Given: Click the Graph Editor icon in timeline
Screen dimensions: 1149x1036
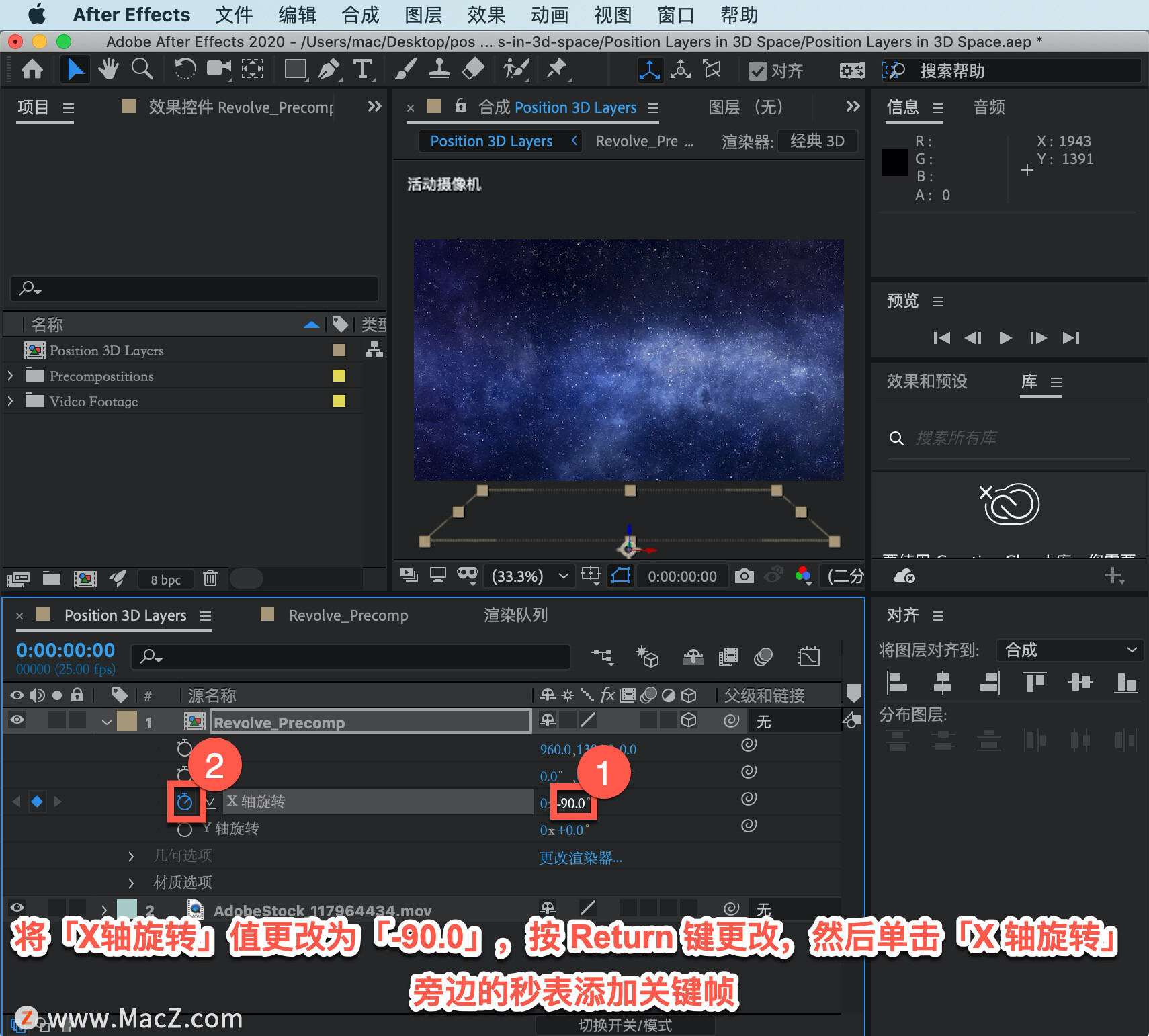Looking at the screenshot, I should [809, 656].
